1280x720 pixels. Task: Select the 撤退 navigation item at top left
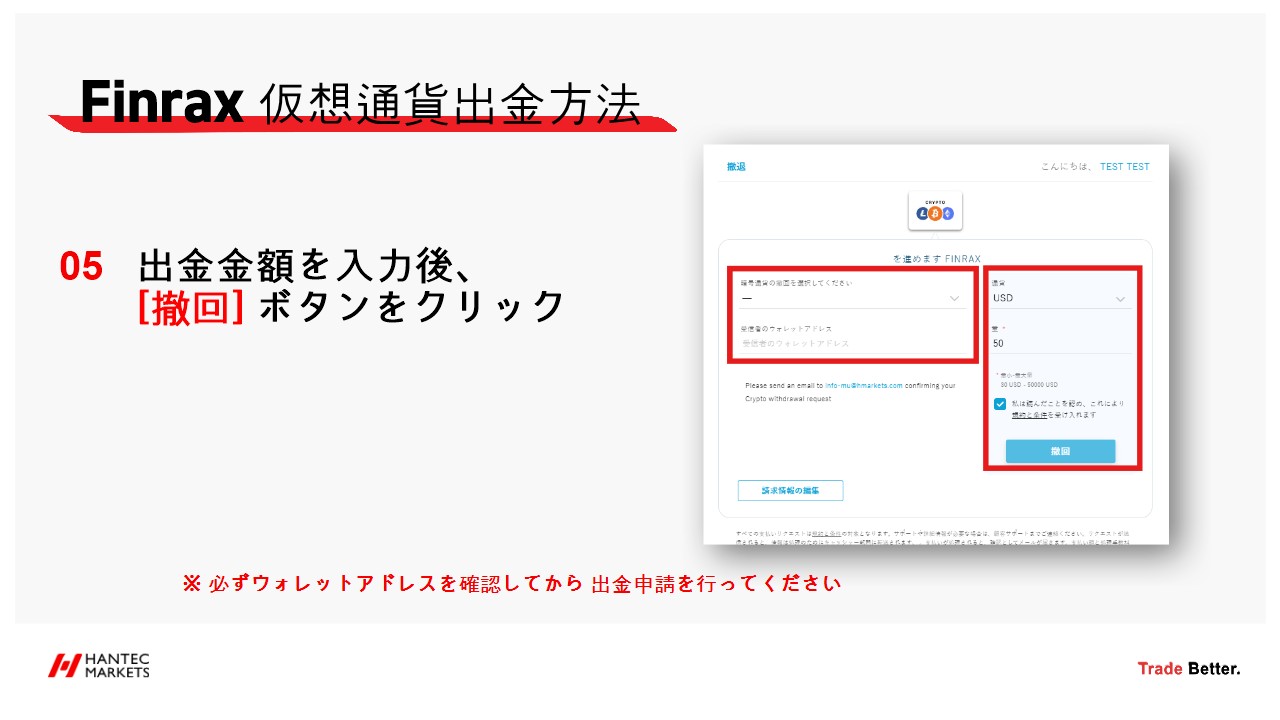737,166
